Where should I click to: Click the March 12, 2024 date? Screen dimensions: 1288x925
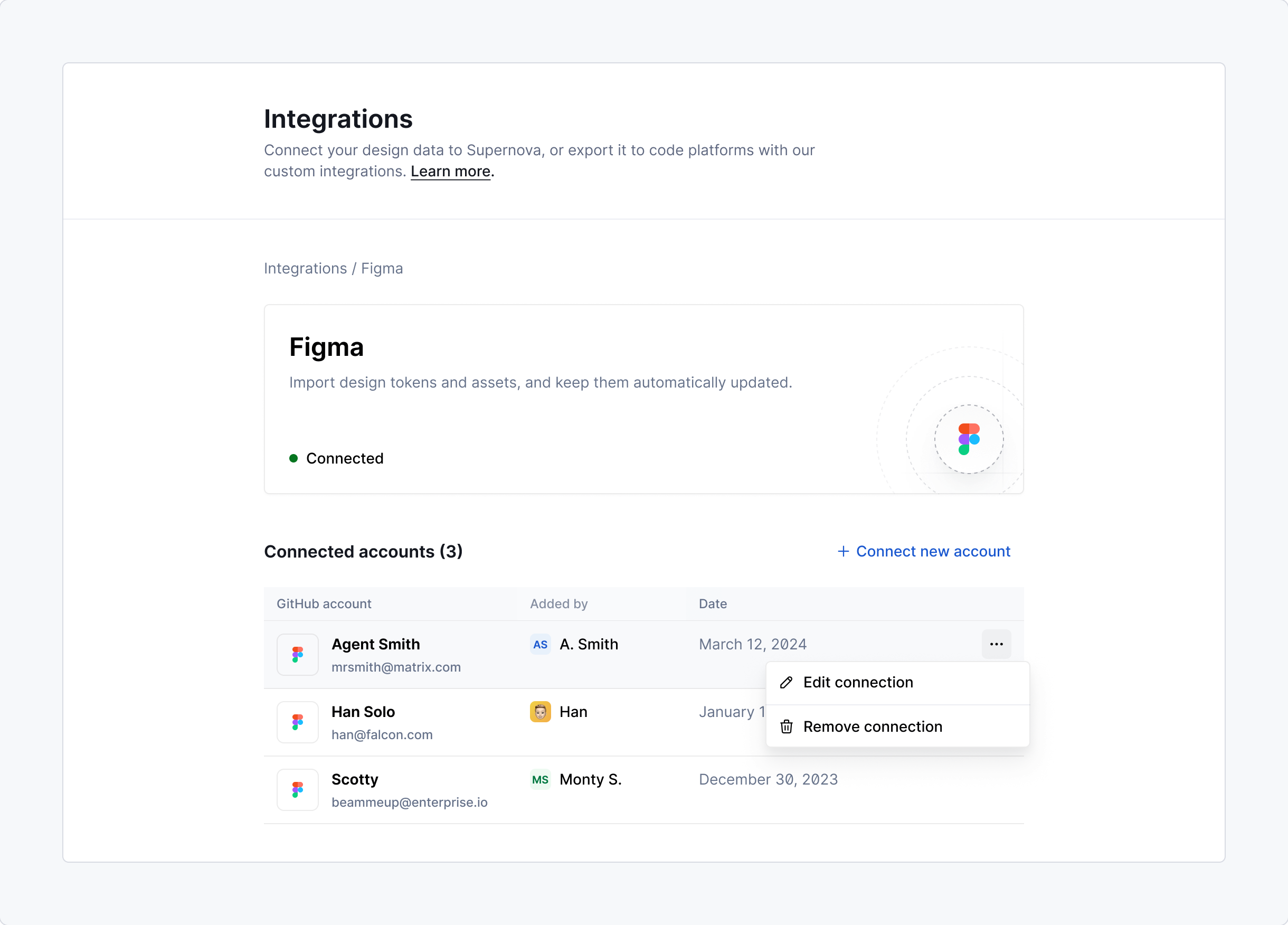[752, 644]
